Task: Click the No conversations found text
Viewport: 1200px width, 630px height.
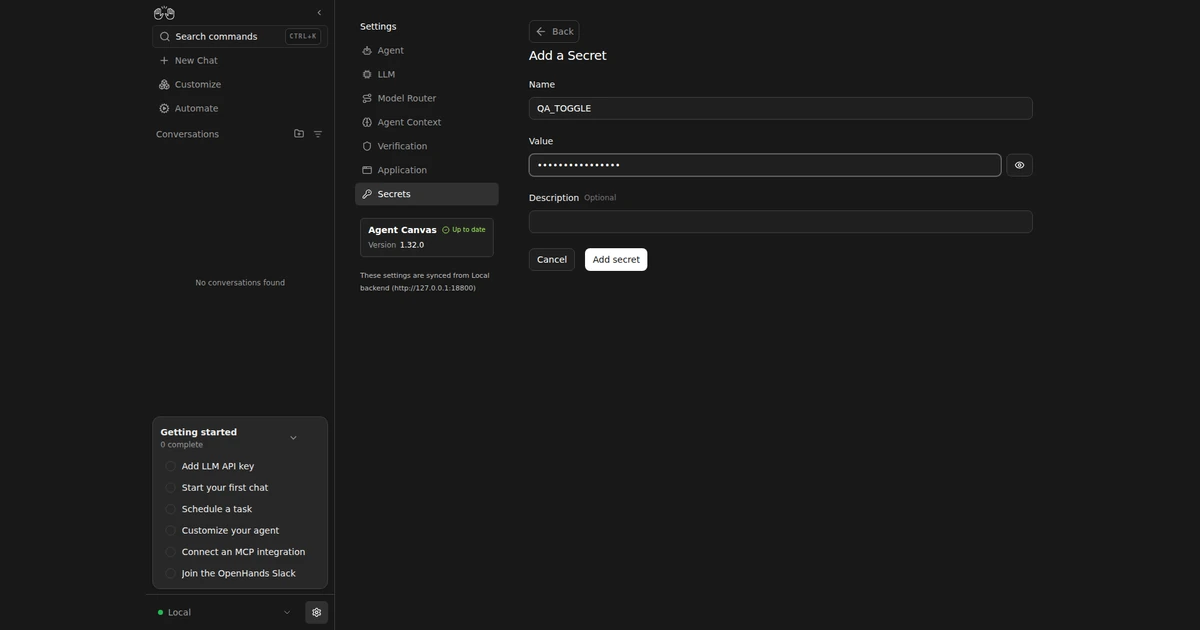Action: coord(240,283)
